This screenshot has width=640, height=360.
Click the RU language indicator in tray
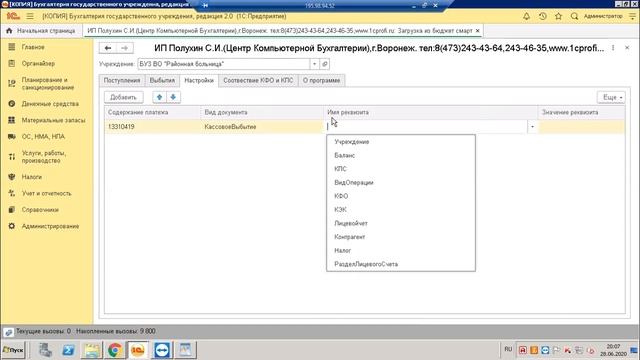click(508, 349)
